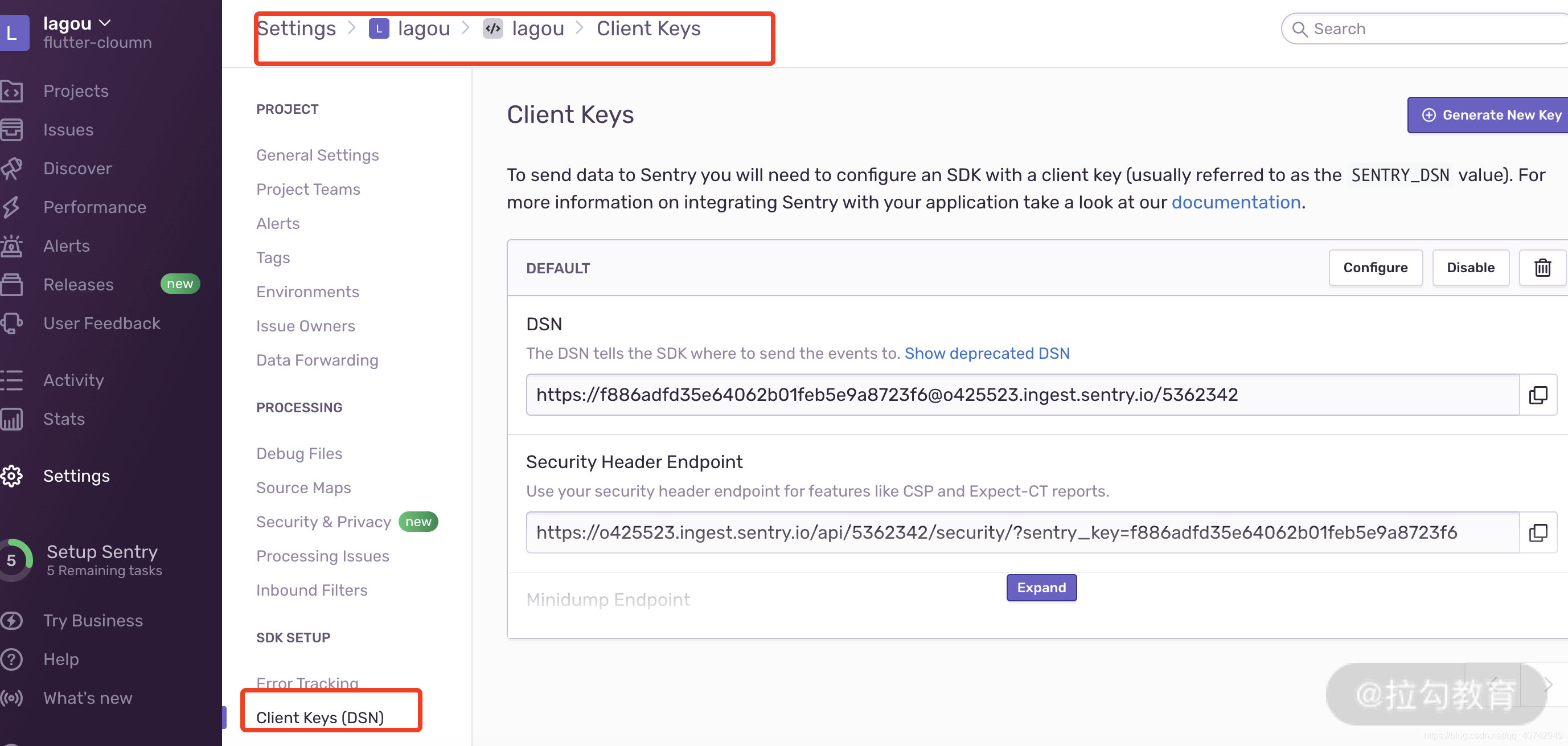This screenshot has height=746, width=1568.
Task: Open Issues in the sidebar
Action: [x=68, y=130]
